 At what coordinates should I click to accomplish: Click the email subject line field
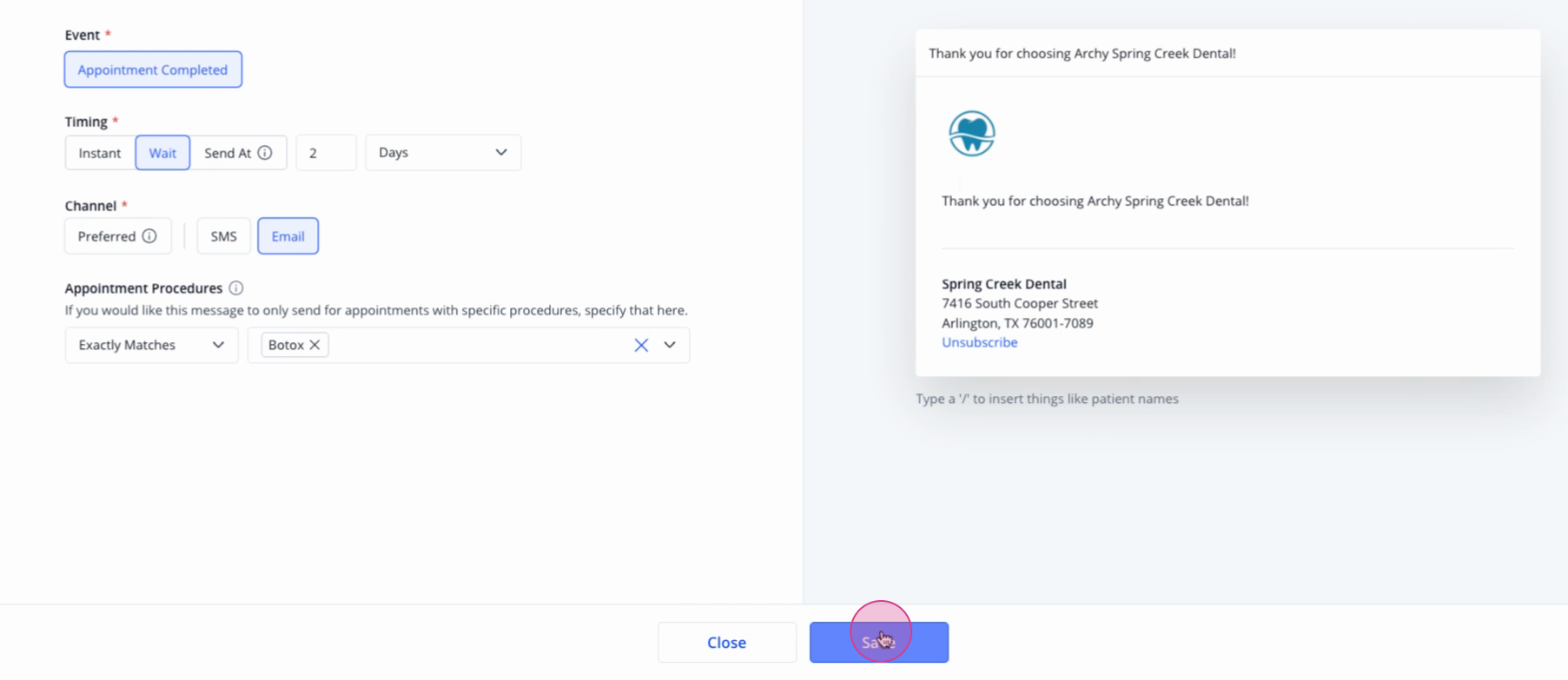click(x=1227, y=53)
